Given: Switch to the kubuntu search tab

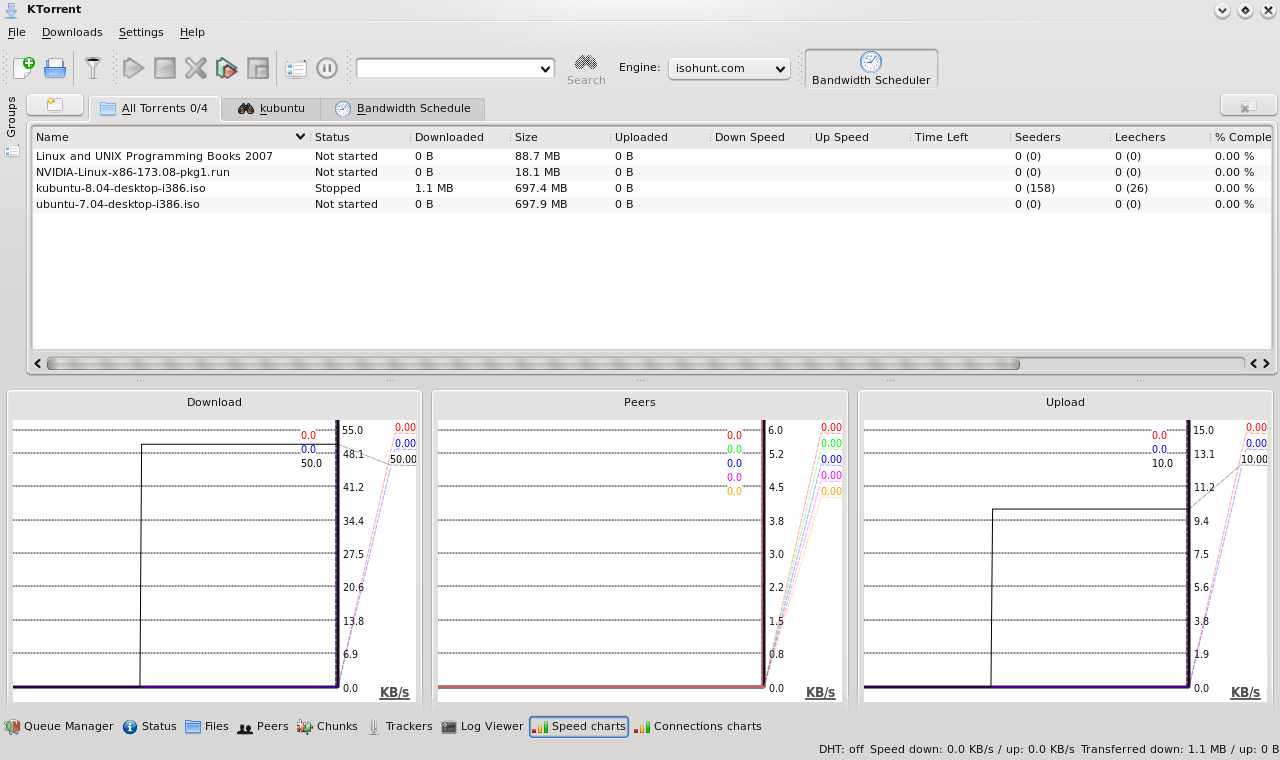Looking at the screenshot, I should tap(271, 108).
